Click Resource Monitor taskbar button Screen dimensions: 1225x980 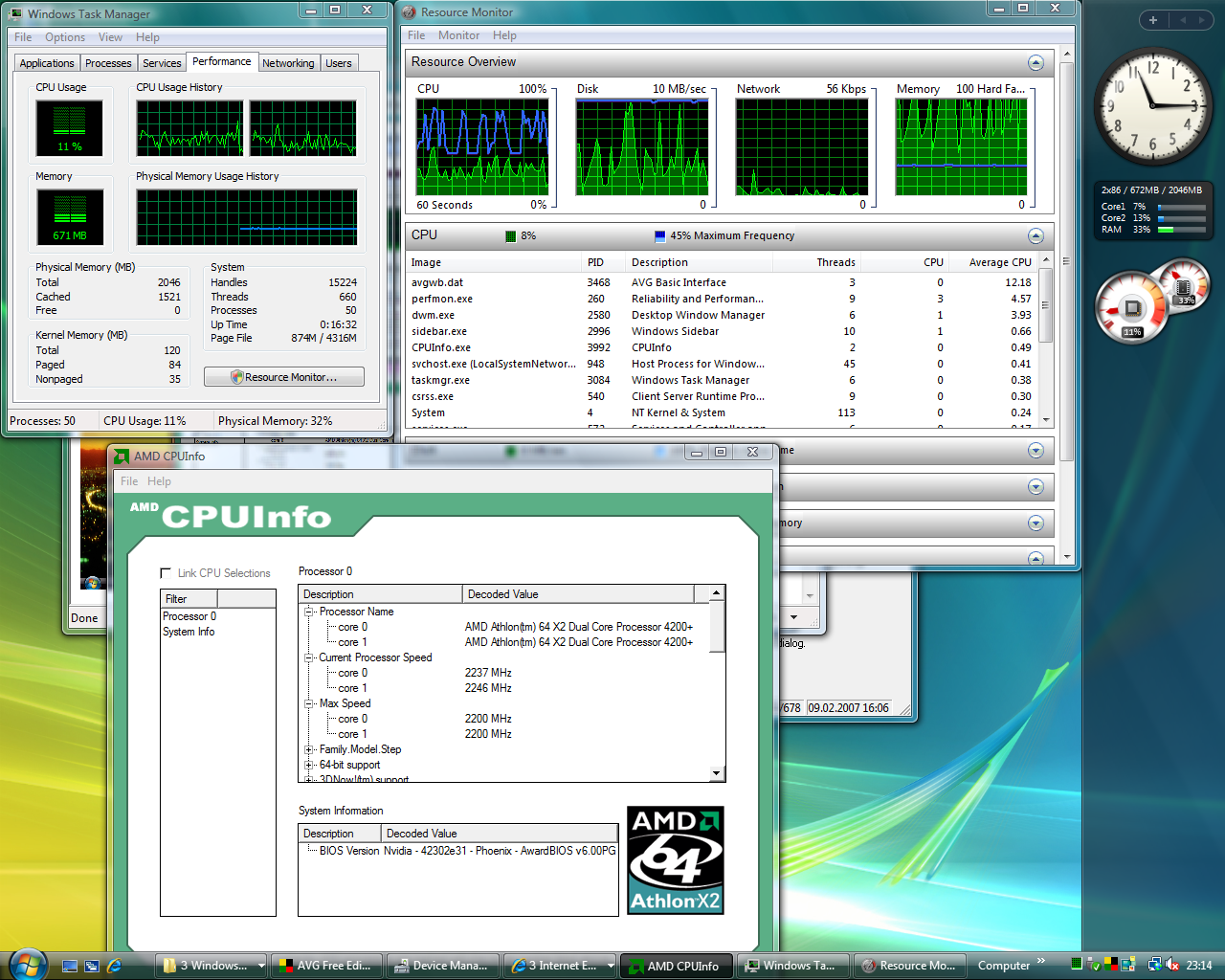click(x=908, y=966)
